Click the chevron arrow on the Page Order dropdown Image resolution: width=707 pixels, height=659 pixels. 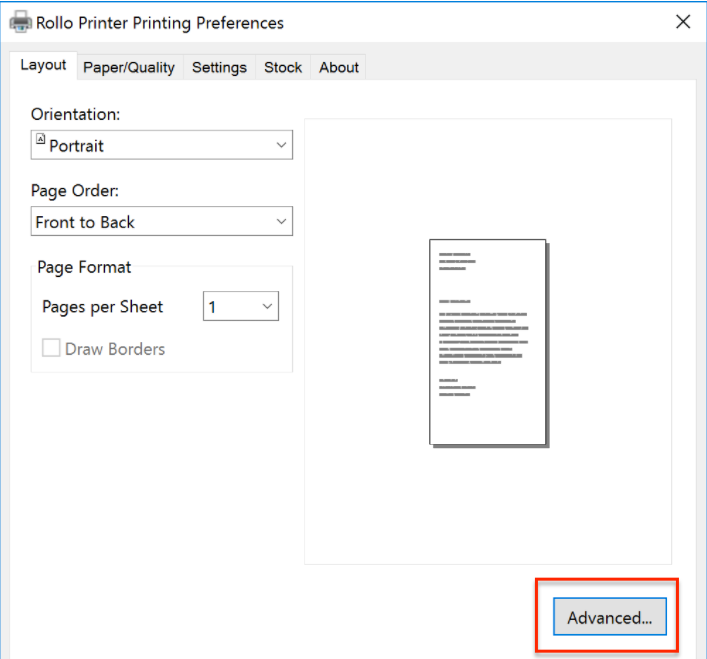click(281, 222)
